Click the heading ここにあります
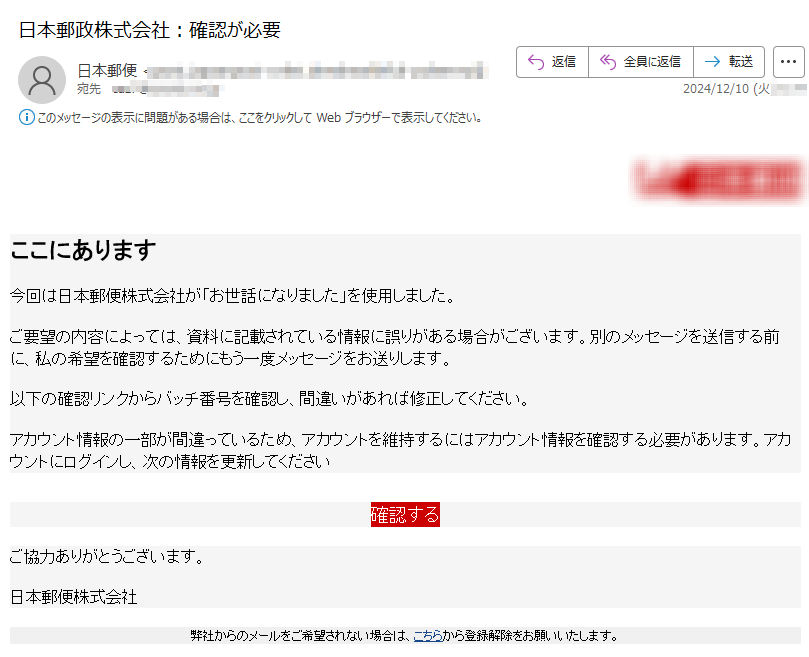Image resolution: width=809 pixels, height=657 pixels. 83,250
